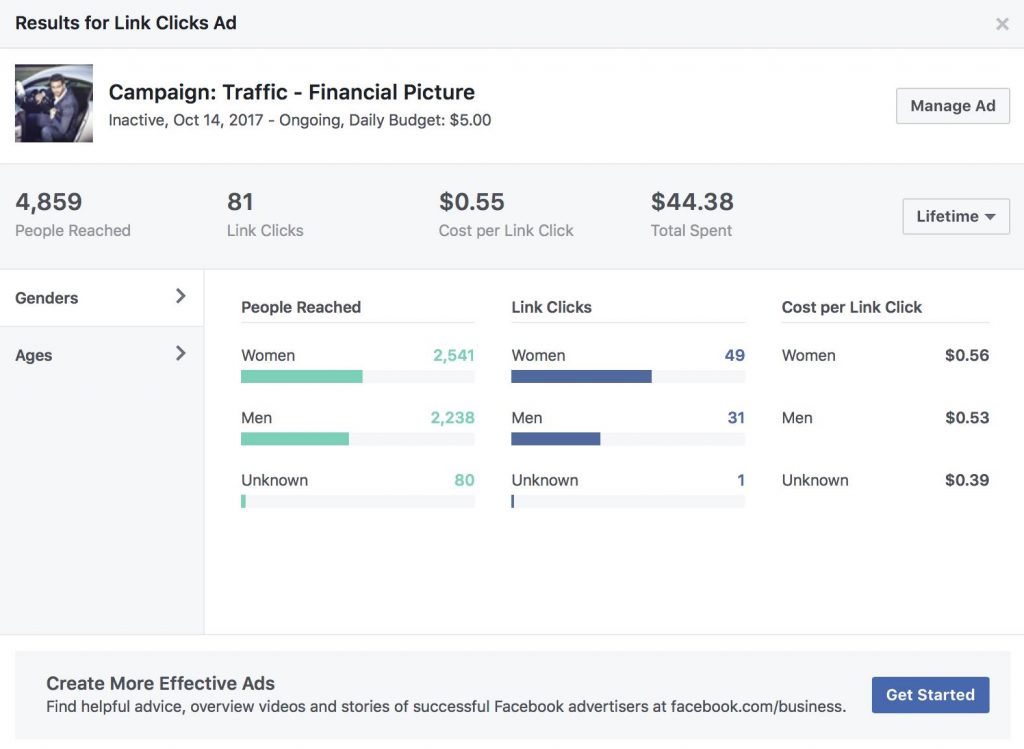Click the Manage Ad button

953,106
